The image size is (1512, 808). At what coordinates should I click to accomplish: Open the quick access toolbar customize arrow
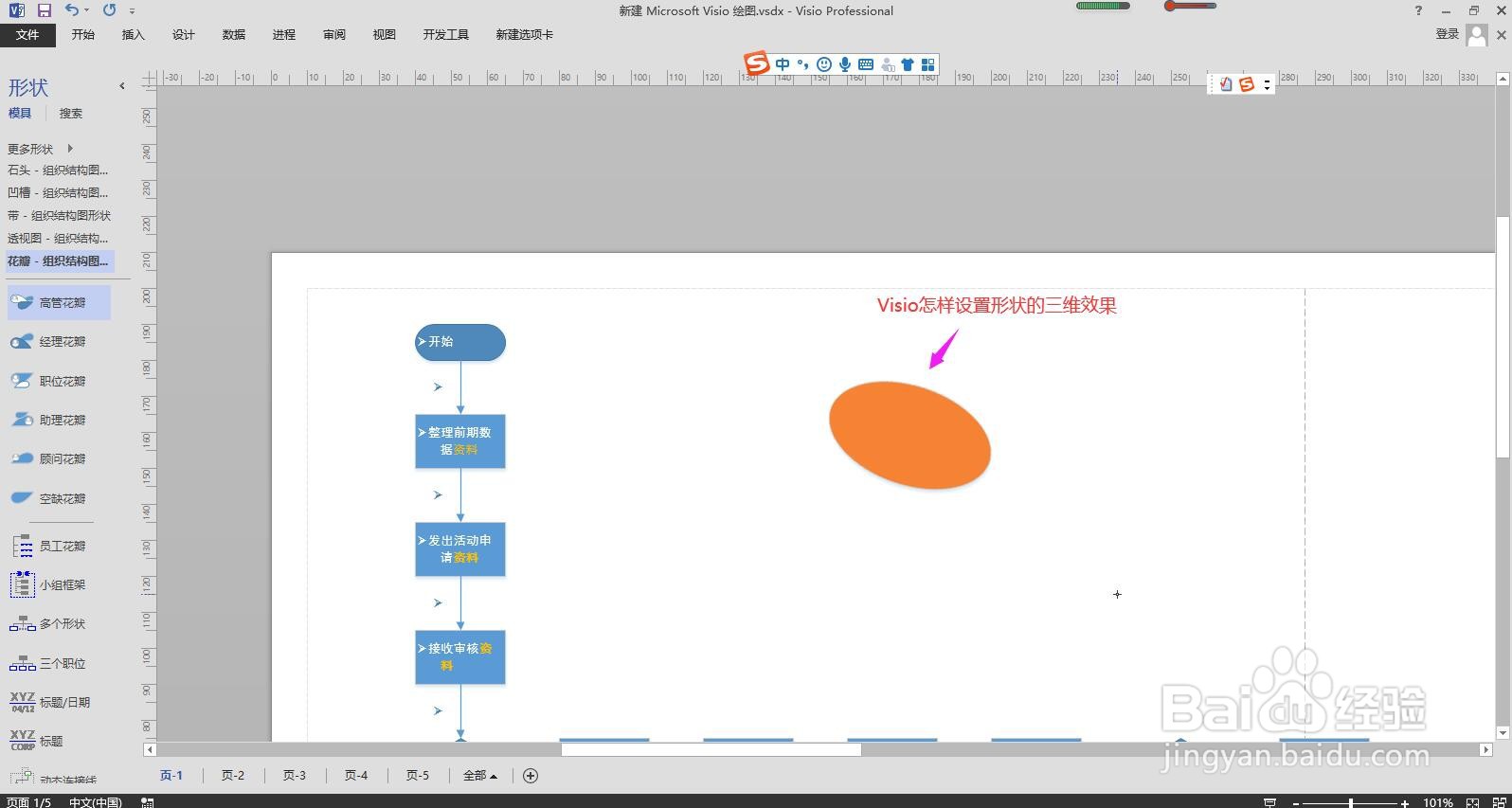(132, 11)
